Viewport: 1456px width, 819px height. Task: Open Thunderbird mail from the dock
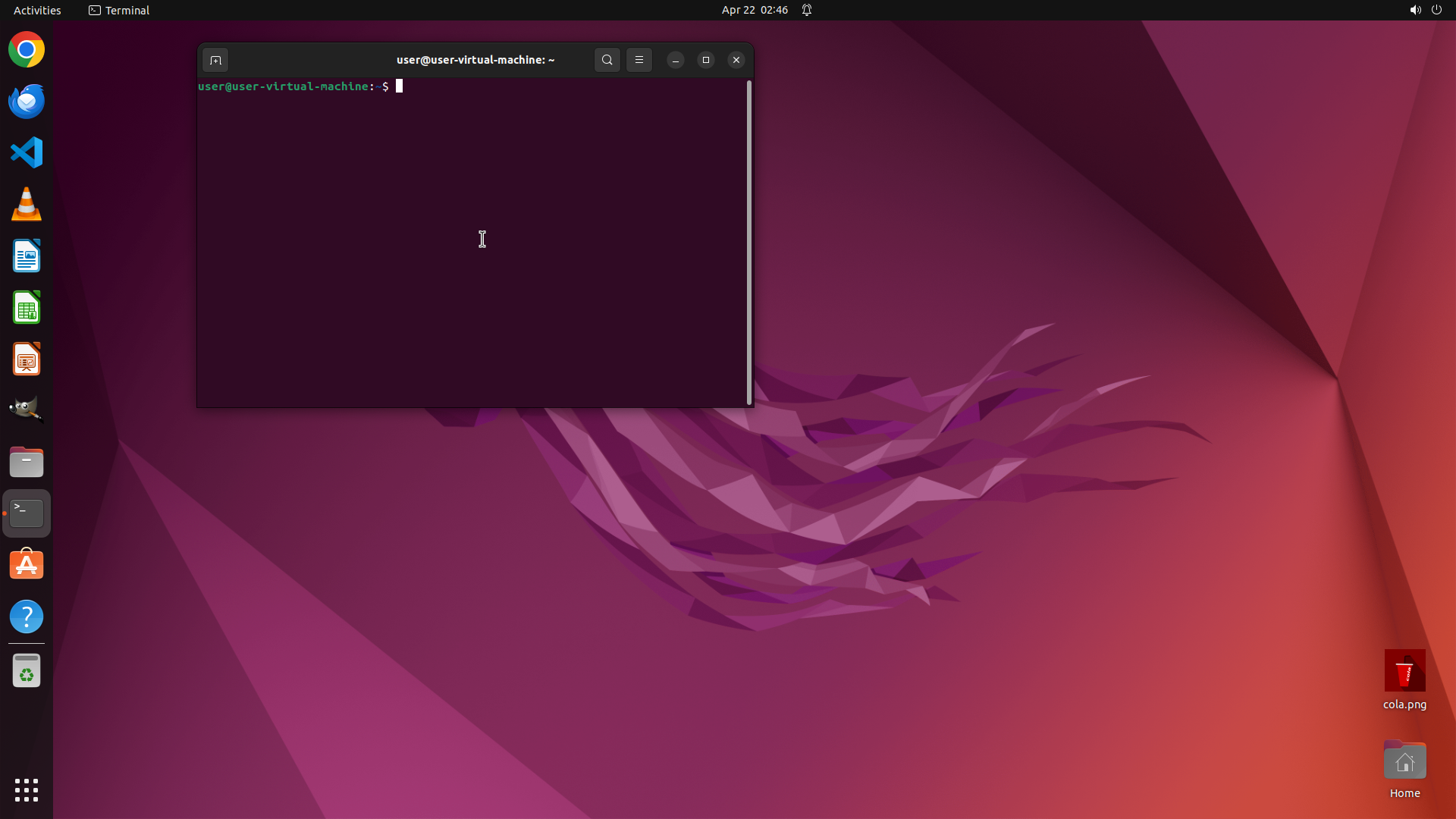pos(27,102)
